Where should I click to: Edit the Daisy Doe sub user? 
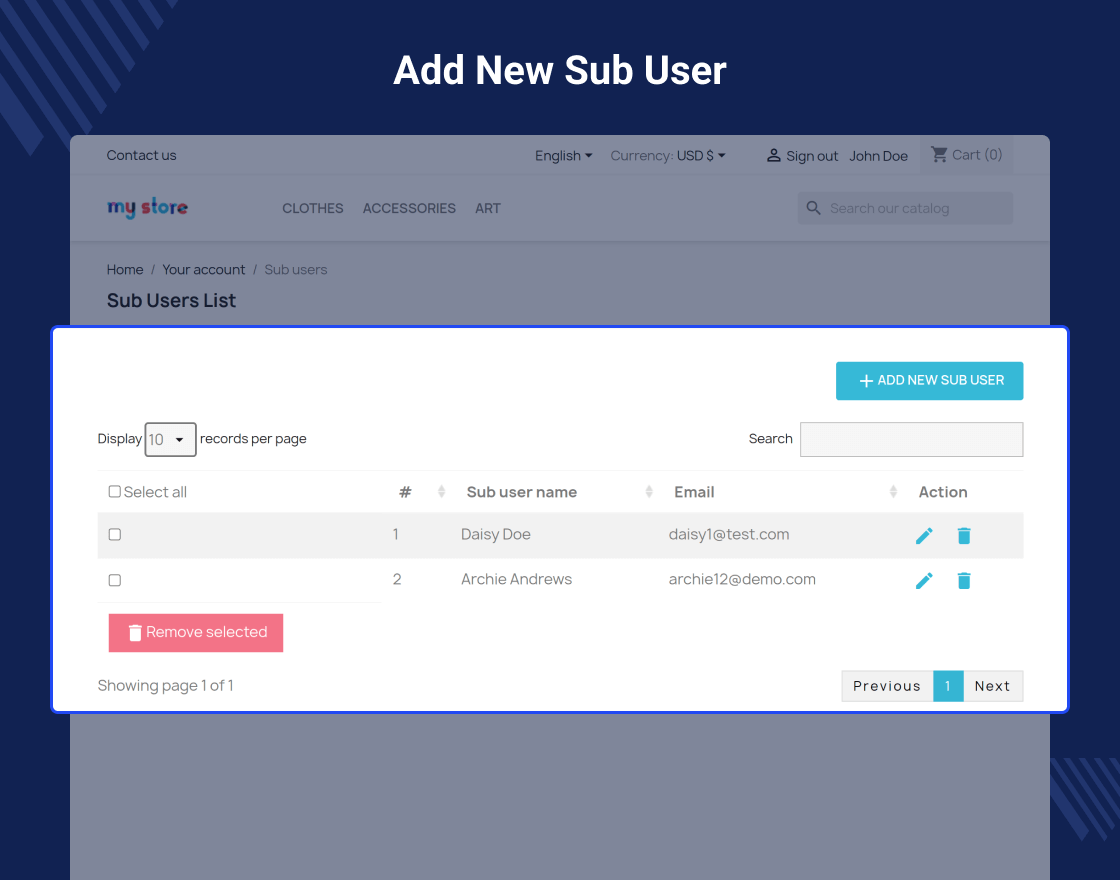pos(924,536)
